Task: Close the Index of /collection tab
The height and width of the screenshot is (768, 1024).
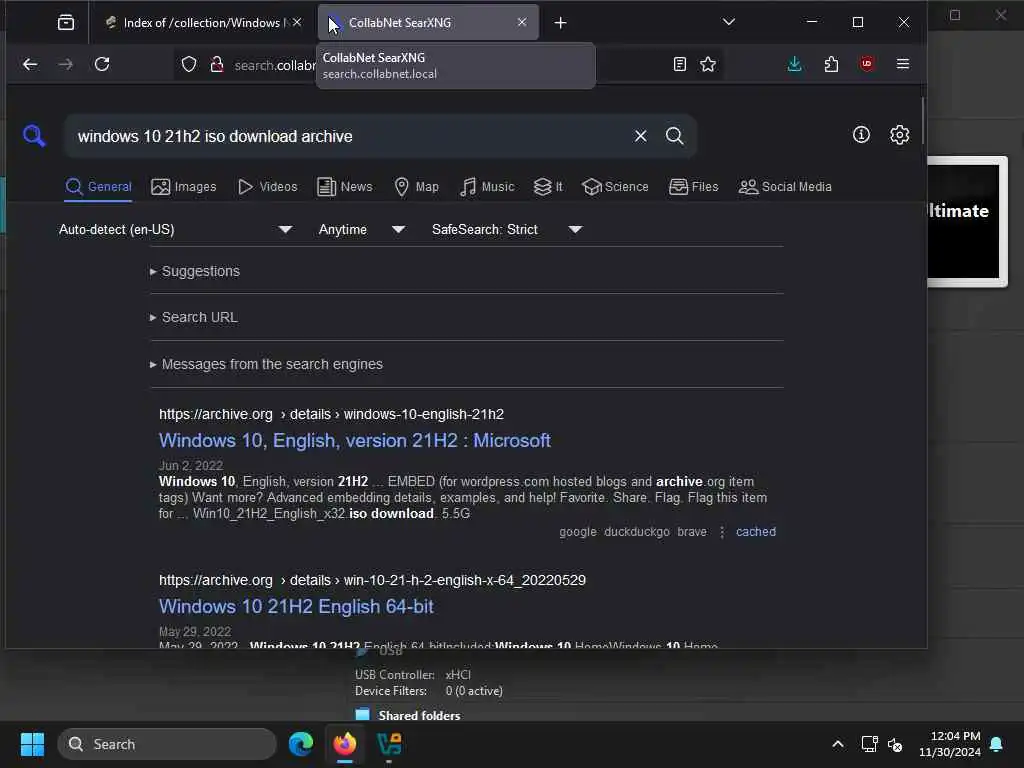Action: click(297, 22)
